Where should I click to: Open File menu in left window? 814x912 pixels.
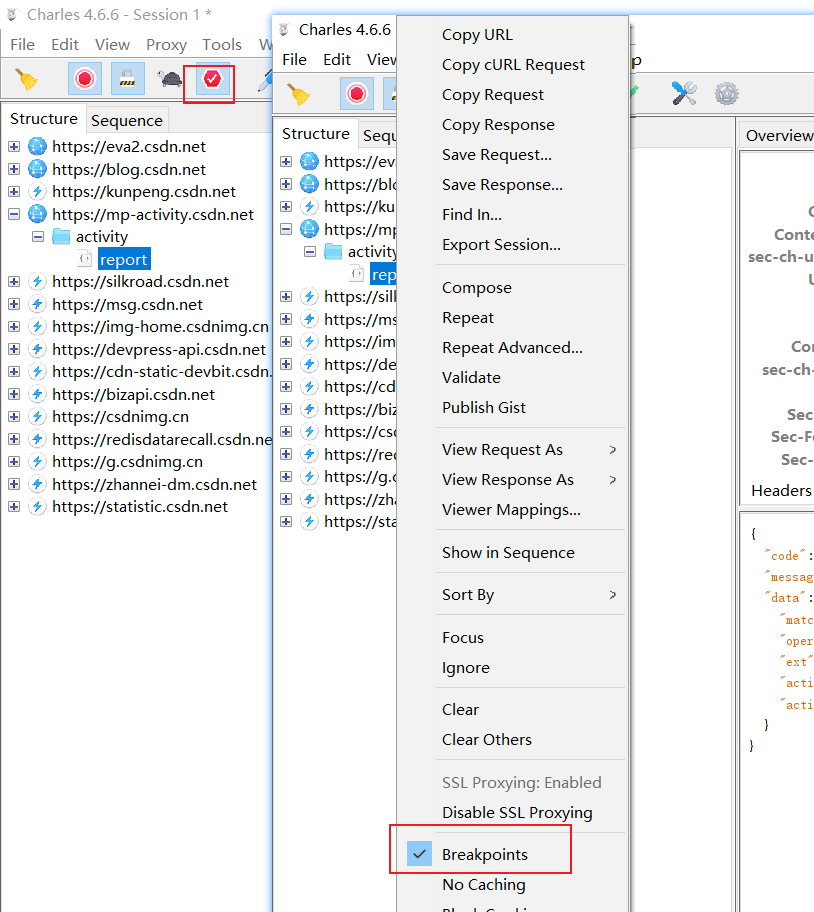(23, 45)
